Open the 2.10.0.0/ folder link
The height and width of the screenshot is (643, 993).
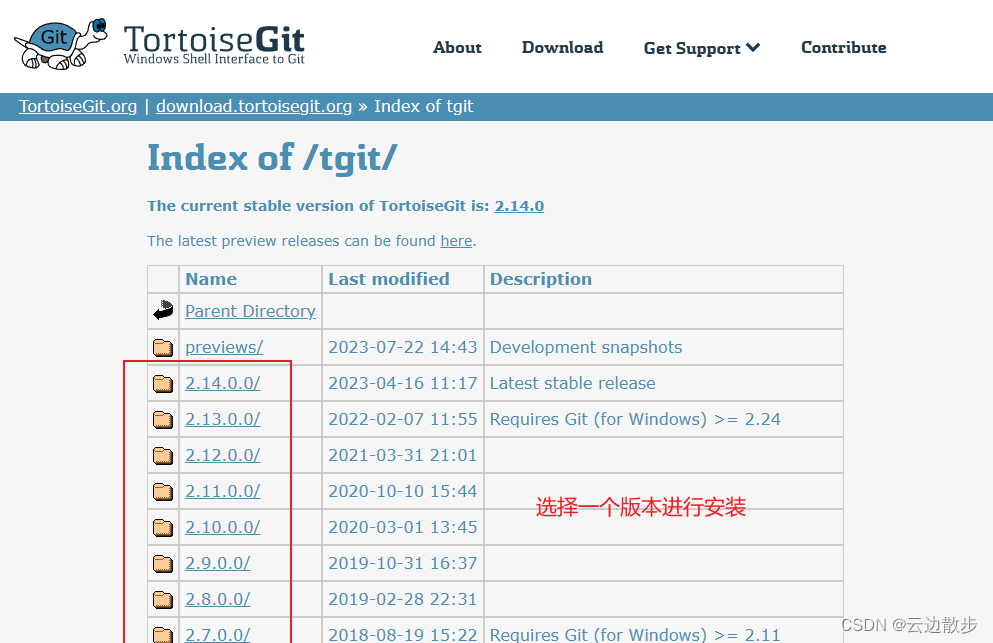(x=222, y=527)
